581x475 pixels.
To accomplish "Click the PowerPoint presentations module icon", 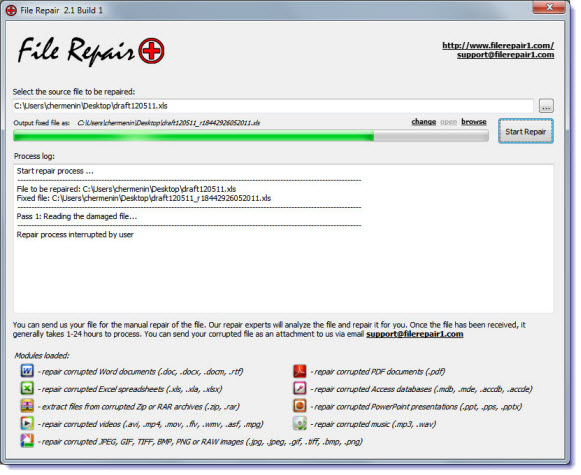I will pos(300,406).
